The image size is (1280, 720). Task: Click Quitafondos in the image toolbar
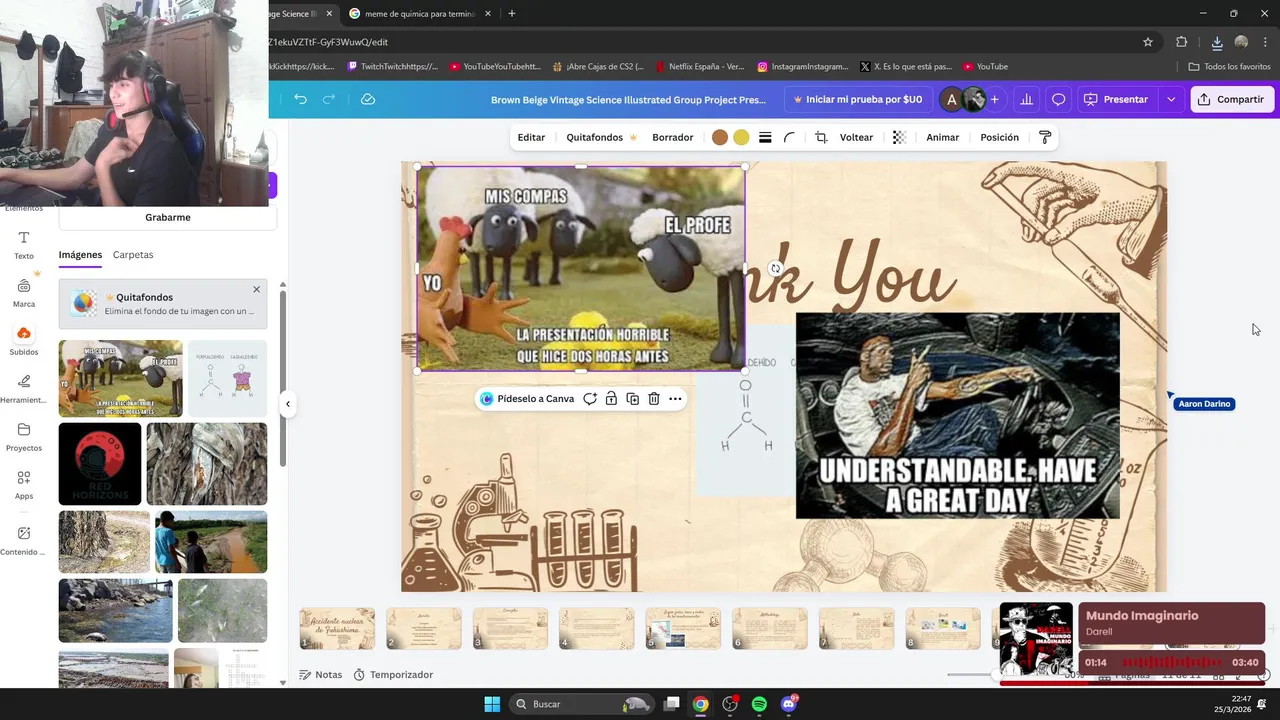coord(601,137)
